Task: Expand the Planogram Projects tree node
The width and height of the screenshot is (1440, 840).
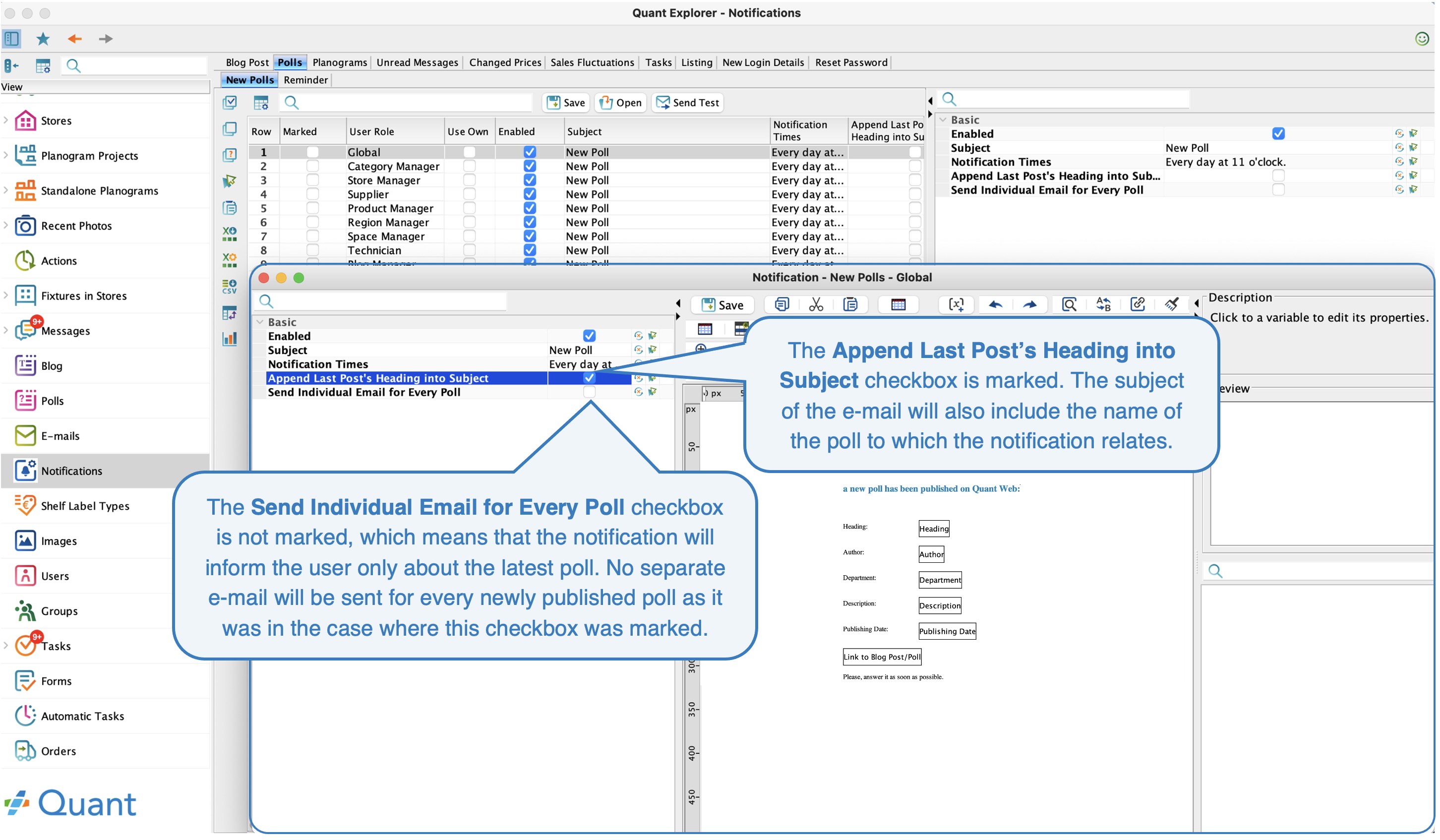Action: [6, 155]
